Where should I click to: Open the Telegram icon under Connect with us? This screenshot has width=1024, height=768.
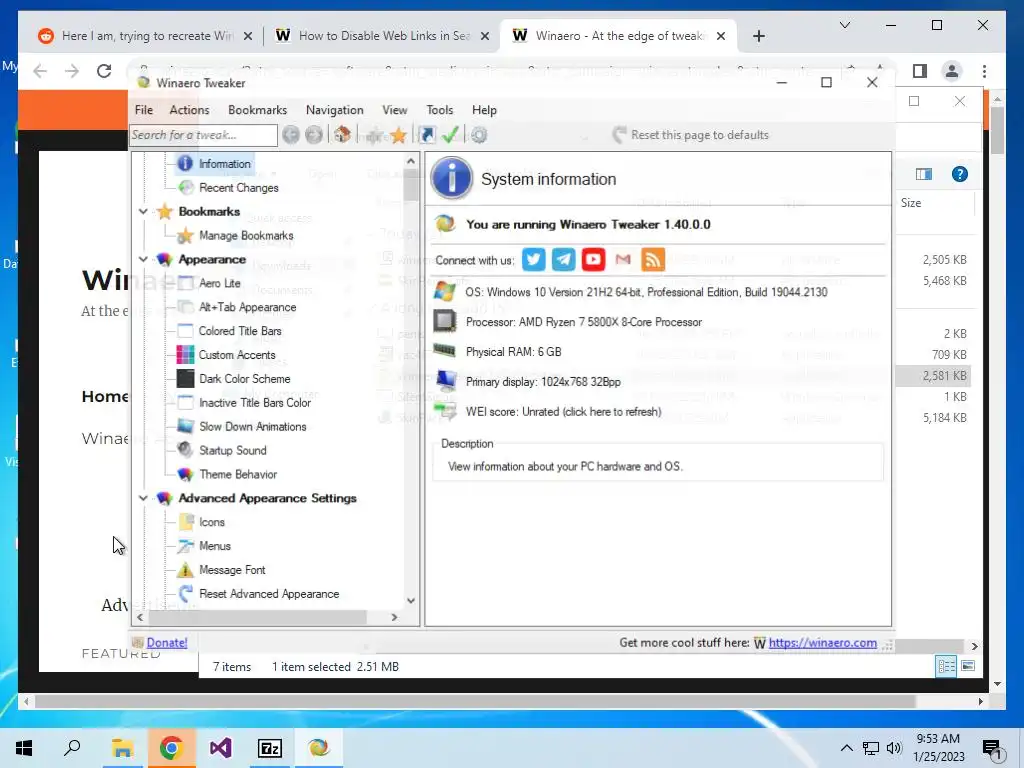564,260
